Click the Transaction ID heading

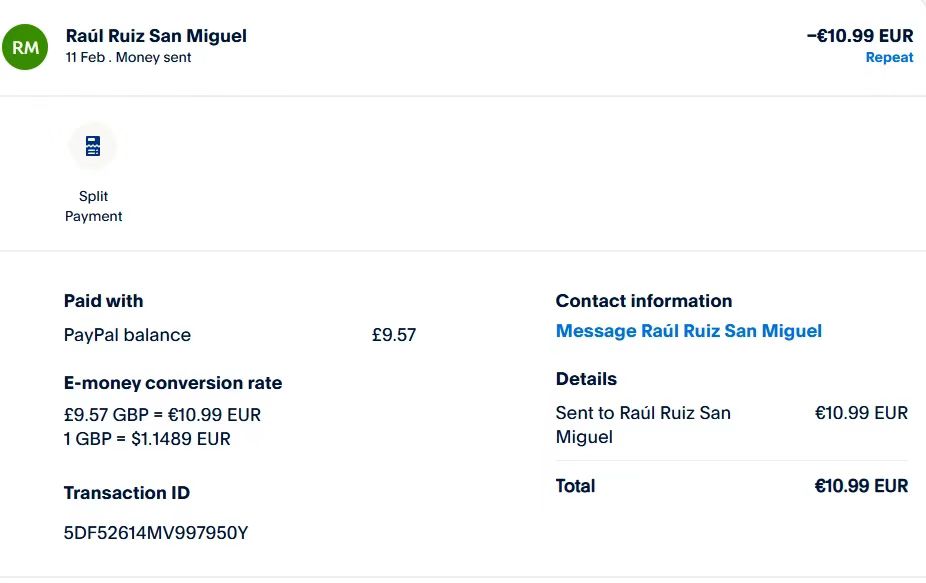(x=126, y=493)
